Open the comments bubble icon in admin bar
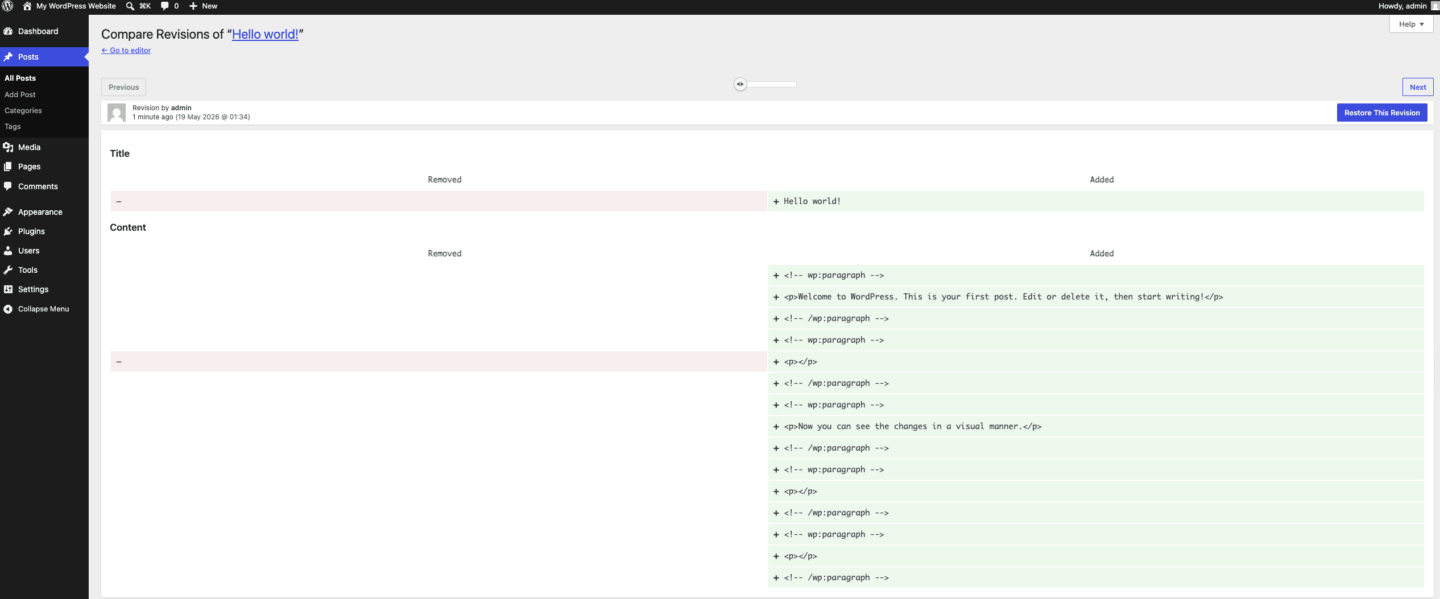 pos(165,6)
